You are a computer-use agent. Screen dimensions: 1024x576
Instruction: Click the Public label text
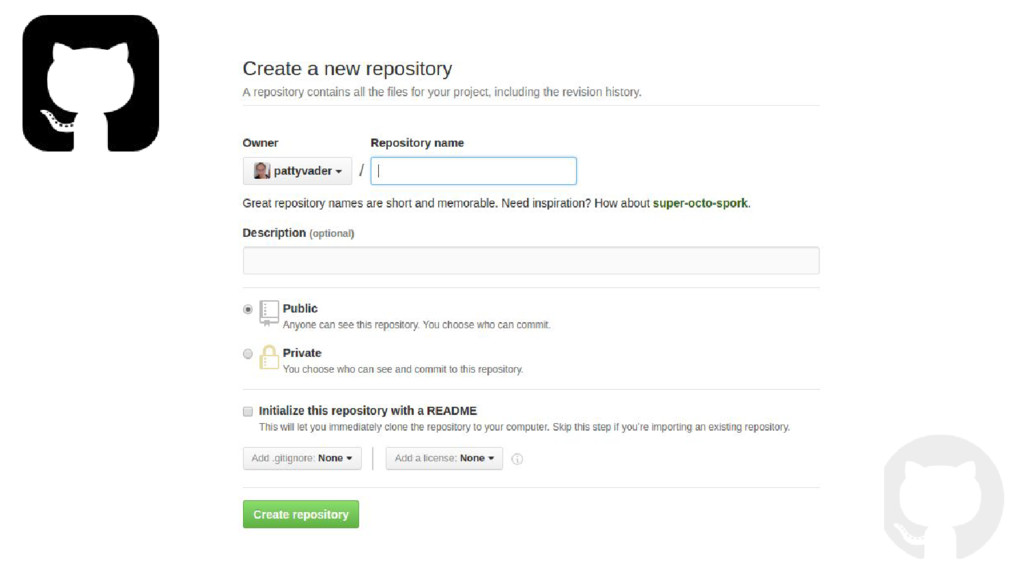[300, 308]
